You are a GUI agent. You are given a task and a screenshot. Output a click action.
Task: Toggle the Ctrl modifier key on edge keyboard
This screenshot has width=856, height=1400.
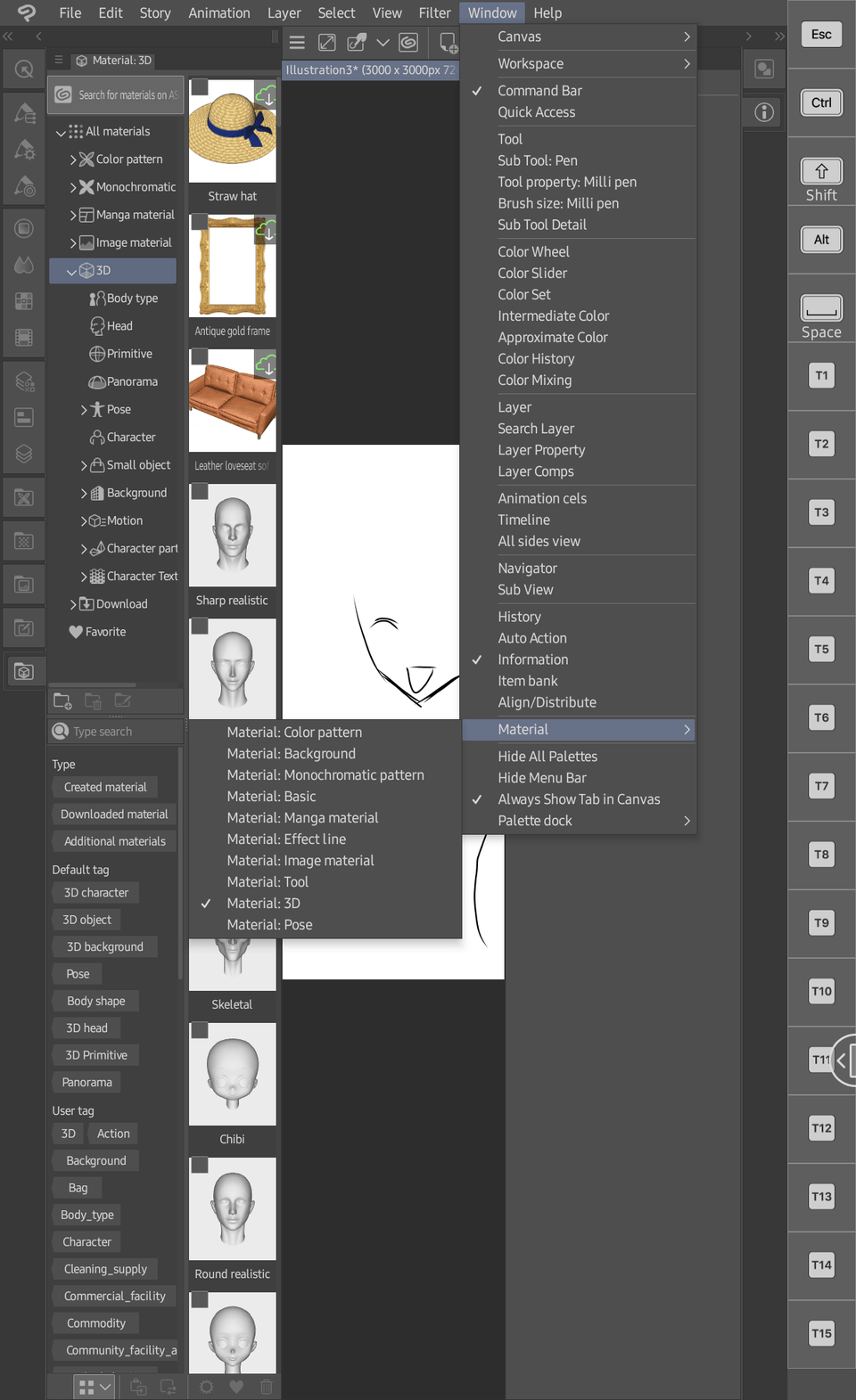click(x=821, y=102)
